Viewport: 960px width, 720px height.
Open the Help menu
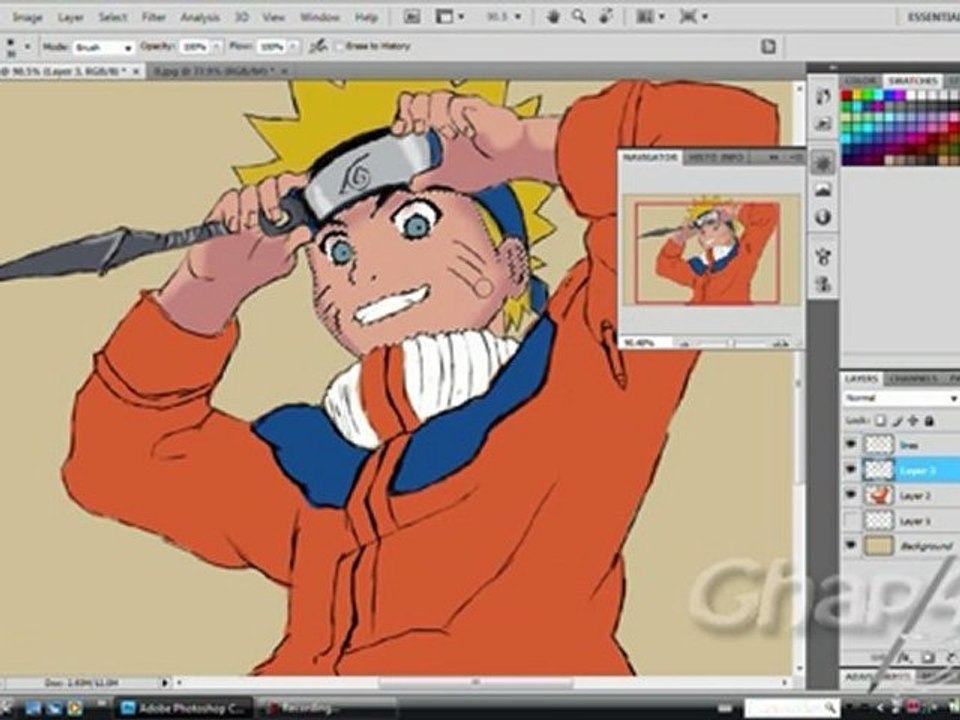tap(366, 17)
